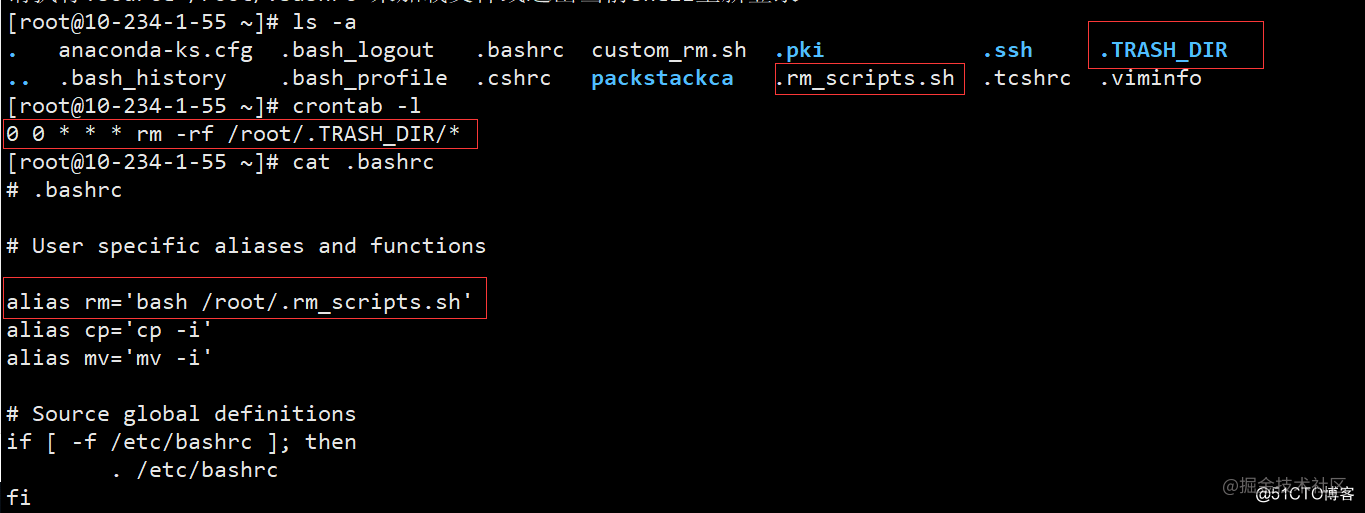Click the crontab entry deleting .TRASH_DIR contents
The width and height of the screenshot is (1365, 513).
point(240,134)
